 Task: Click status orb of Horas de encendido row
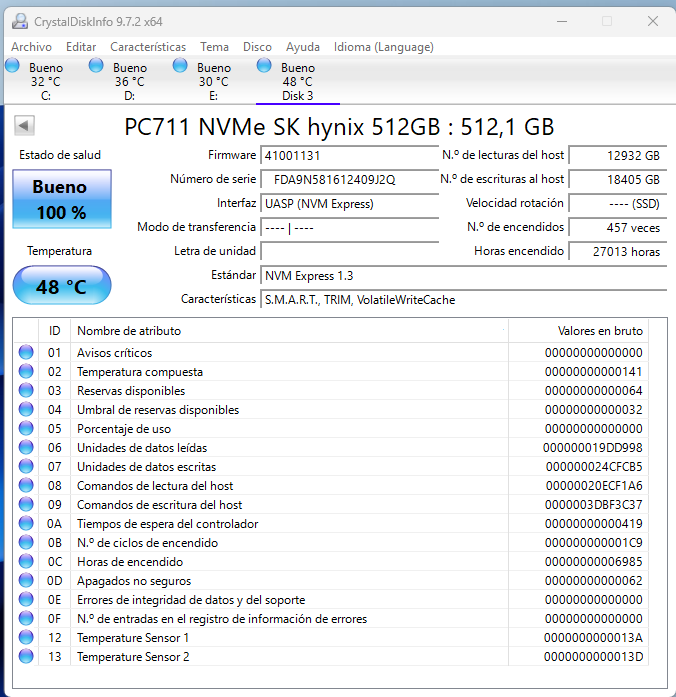pyautogui.click(x=26, y=561)
